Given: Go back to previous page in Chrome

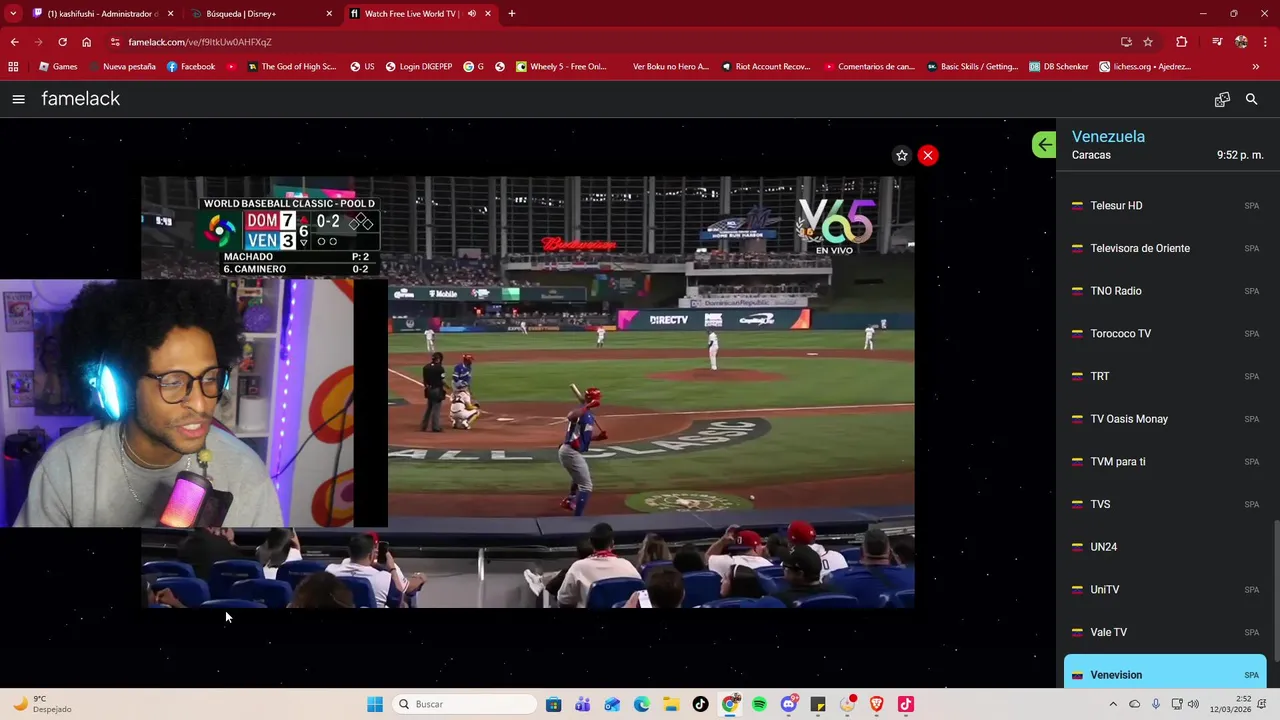Looking at the screenshot, I should point(14,42).
